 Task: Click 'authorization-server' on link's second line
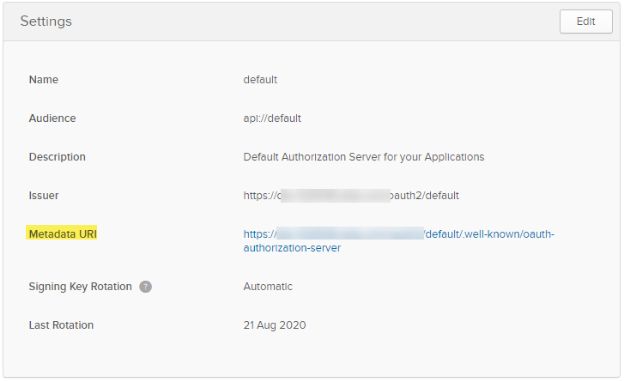click(292, 248)
